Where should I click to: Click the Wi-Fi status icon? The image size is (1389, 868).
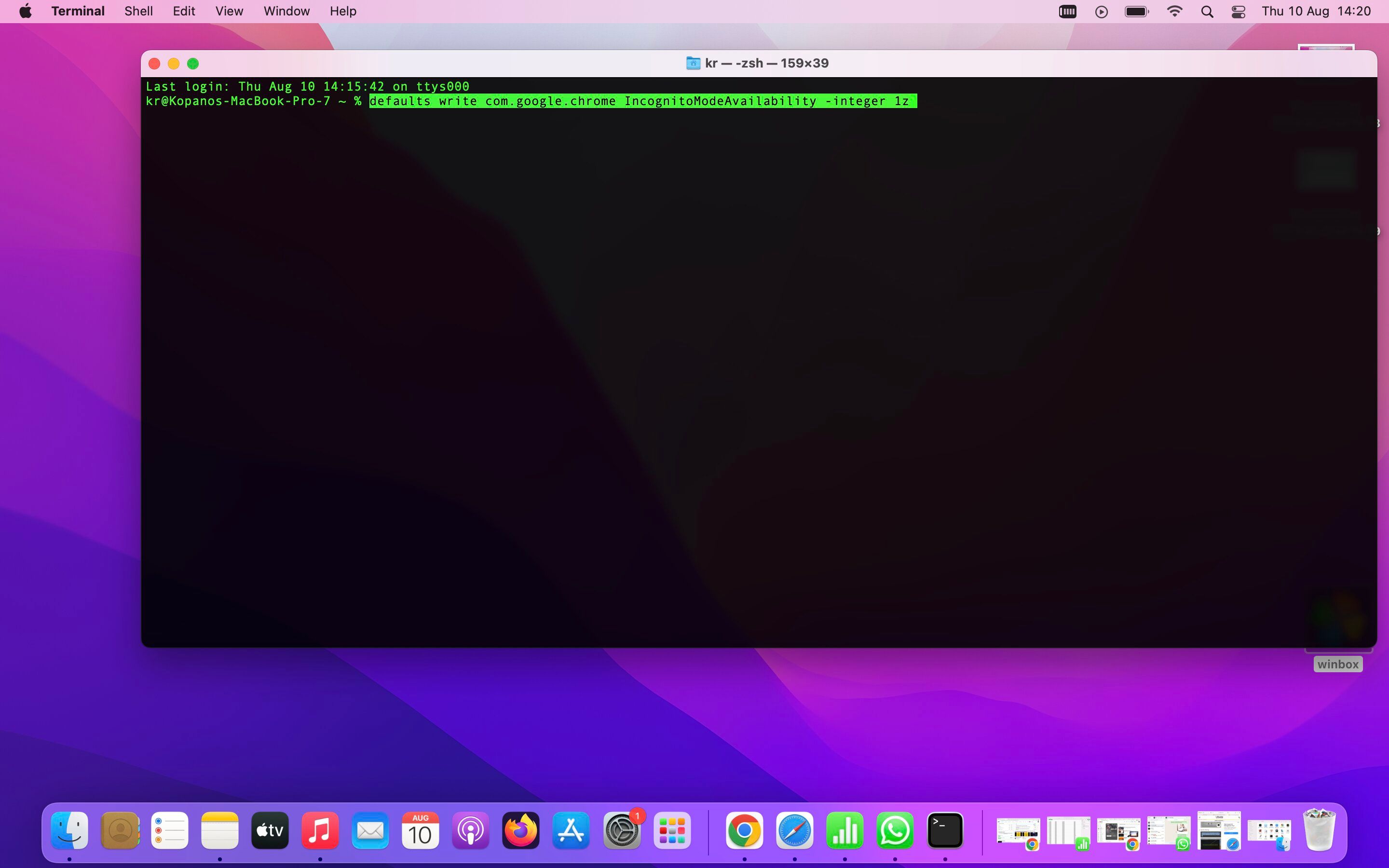tap(1175, 11)
